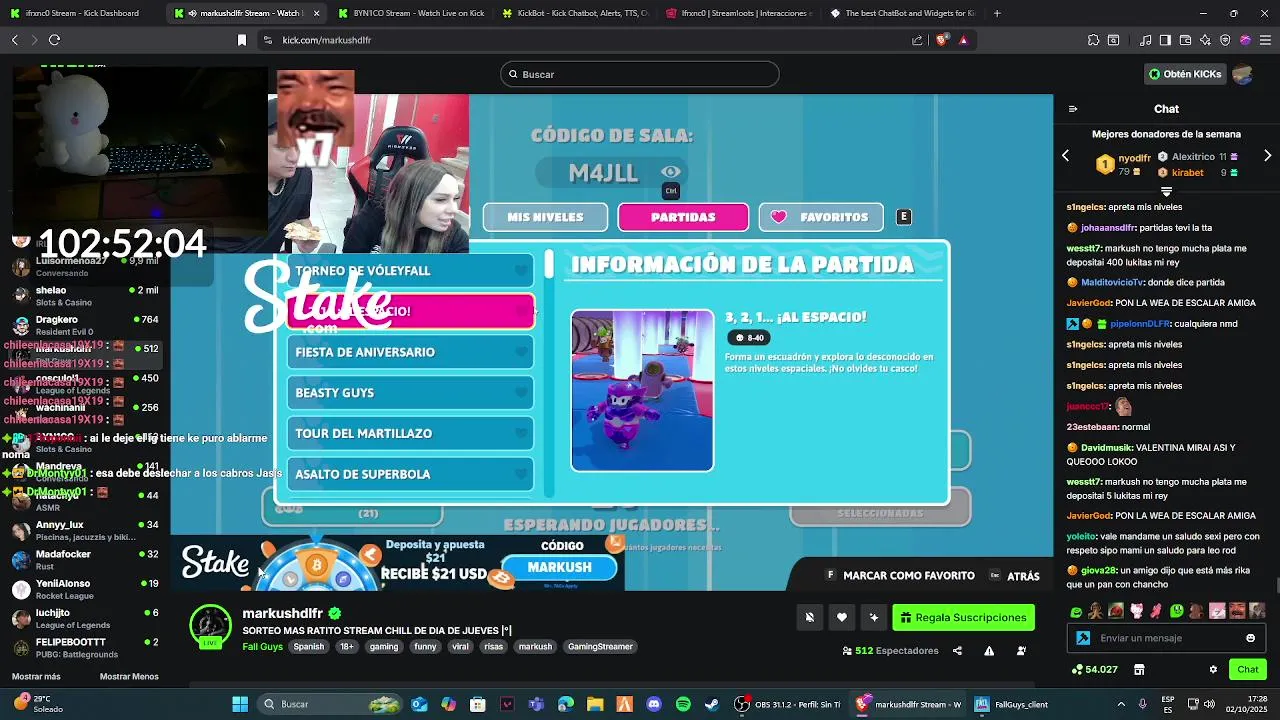Select FIESTA DE ANIVERSARIO match

click(410, 352)
